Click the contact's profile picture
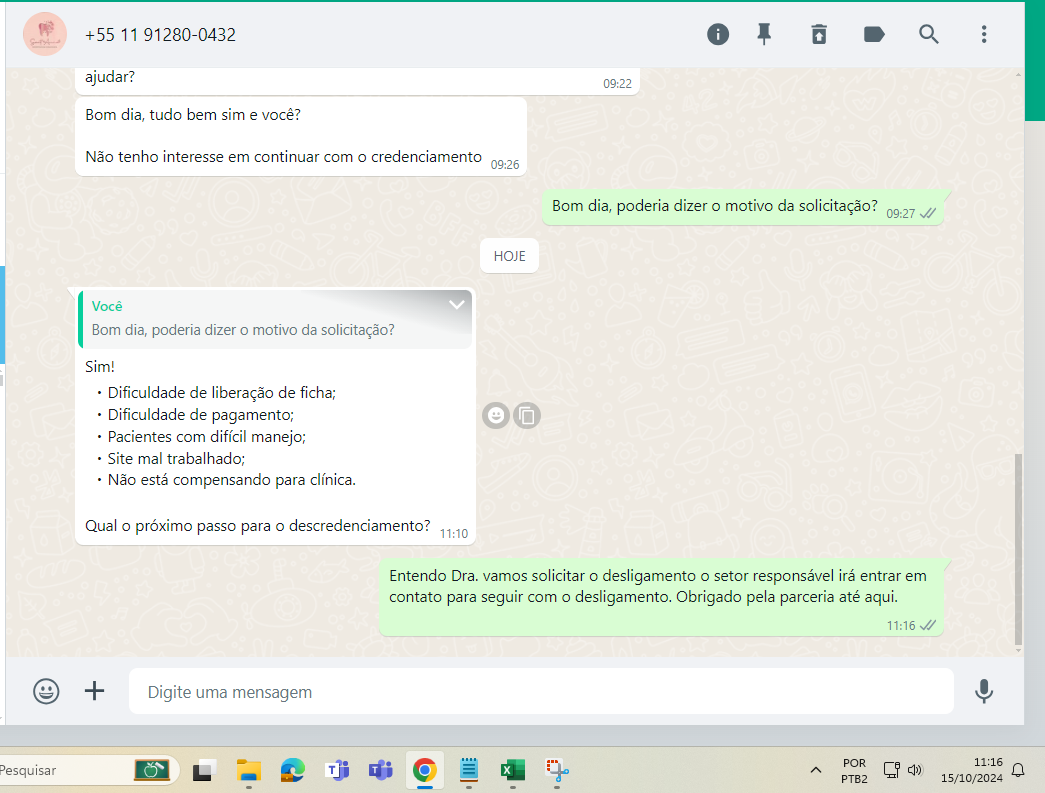Viewport: 1045px width, 793px height. point(45,35)
